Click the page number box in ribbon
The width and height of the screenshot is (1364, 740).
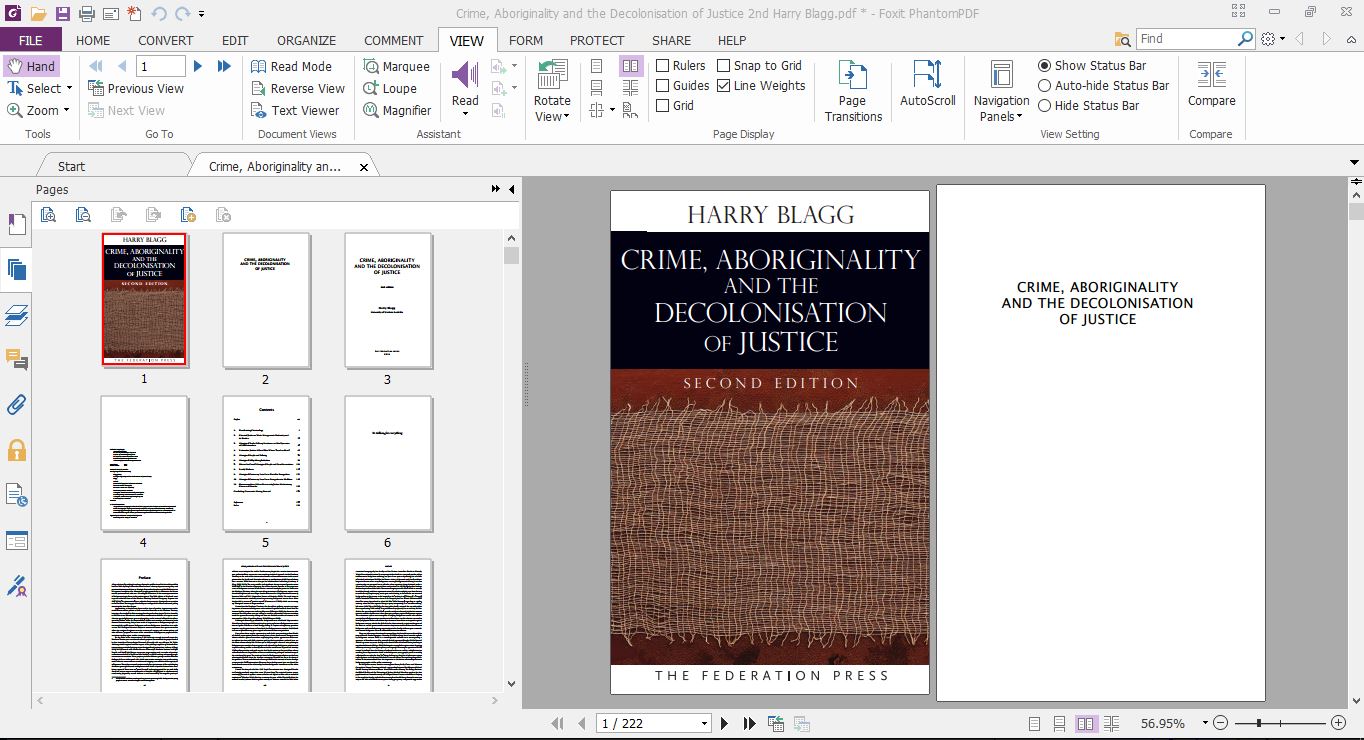tap(160, 66)
